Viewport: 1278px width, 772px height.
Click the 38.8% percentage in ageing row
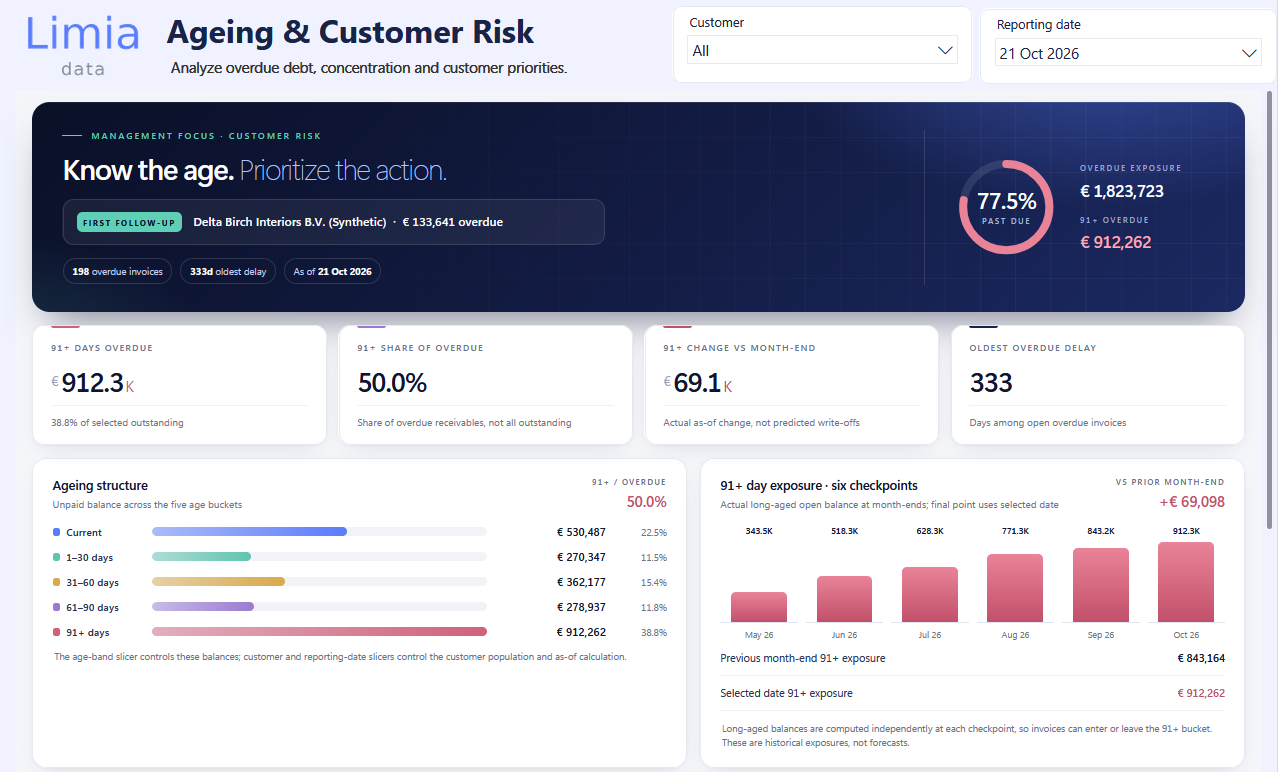654,632
